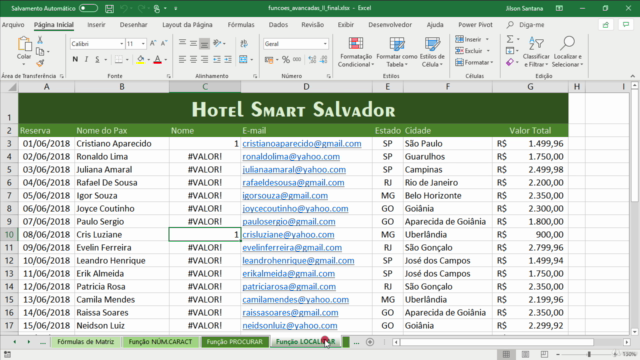This screenshot has width=640, height=360.
Task: Click the vertical scrollbar down arrow
Action: (x=635, y=332)
